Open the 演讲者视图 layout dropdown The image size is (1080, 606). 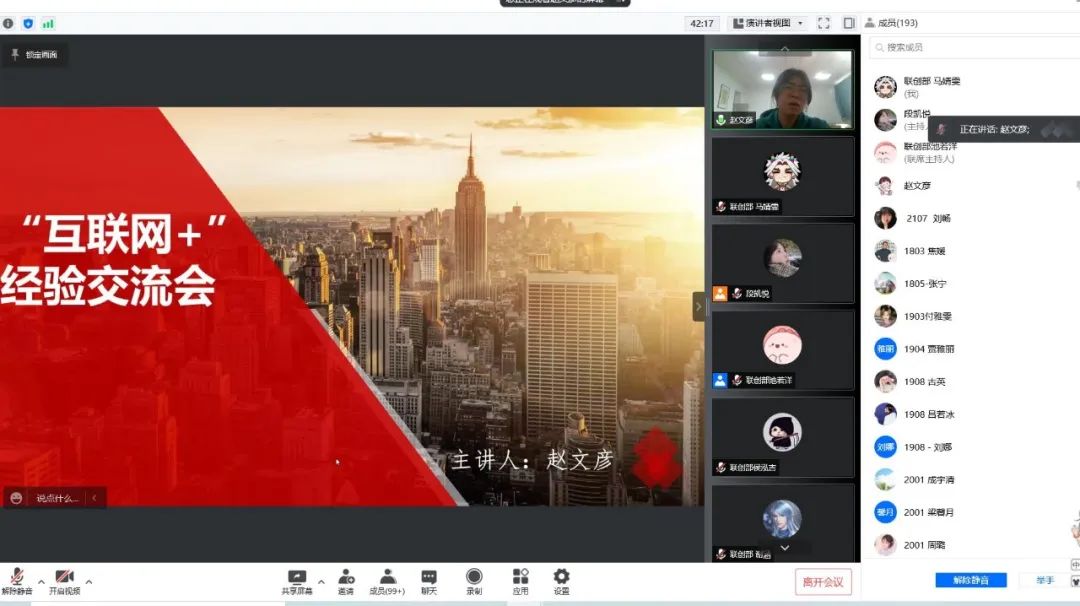(767, 23)
